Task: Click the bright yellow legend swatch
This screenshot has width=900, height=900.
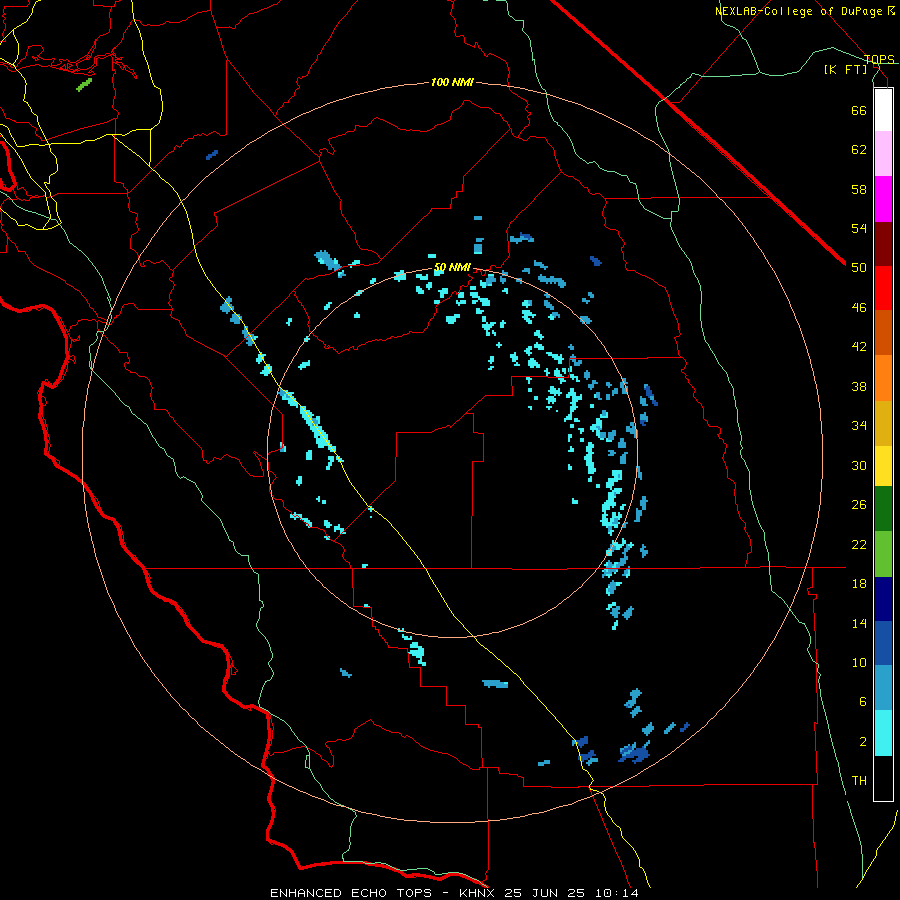Action: coord(883,466)
